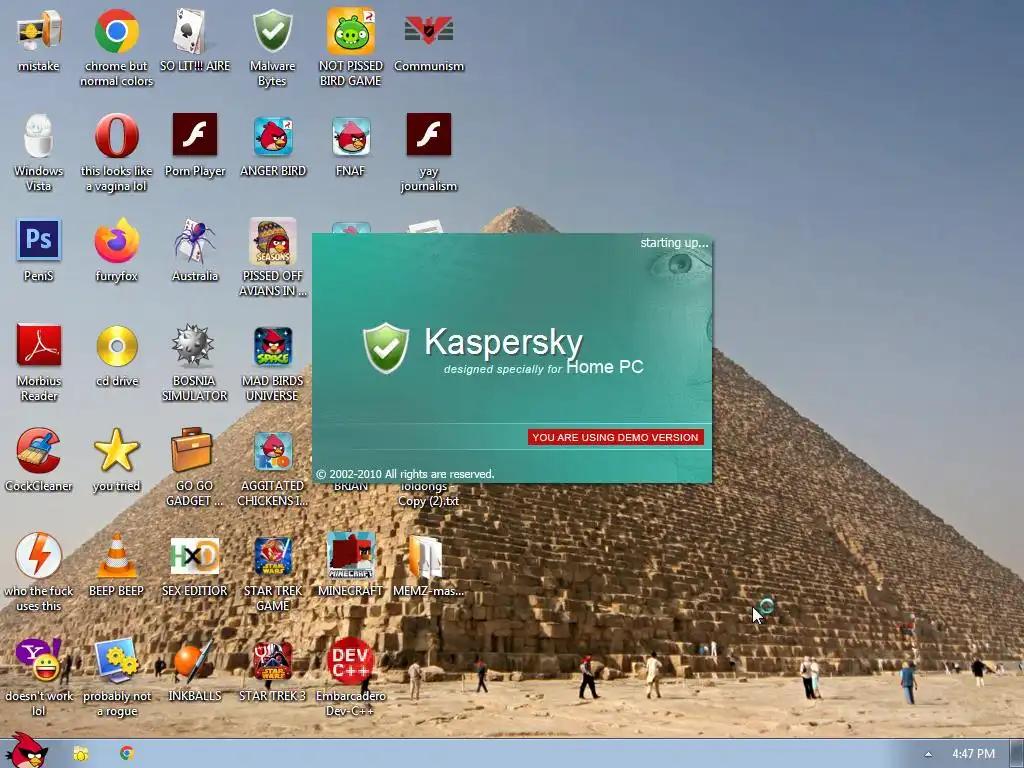This screenshot has width=1024, height=768.
Task: Select the ANGER BIRD icon
Action: (x=273, y=136)
